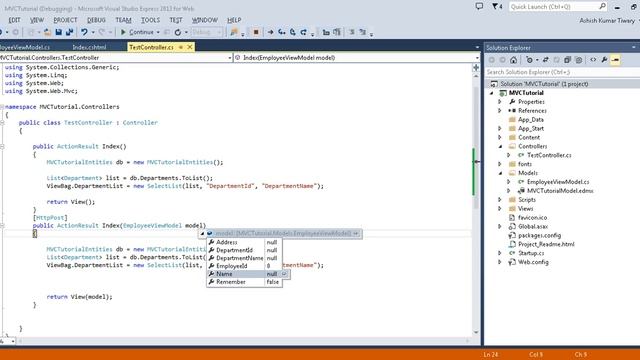640x360 pixels.
Task: Click the Continue debugging button
Action: (137, 32)
